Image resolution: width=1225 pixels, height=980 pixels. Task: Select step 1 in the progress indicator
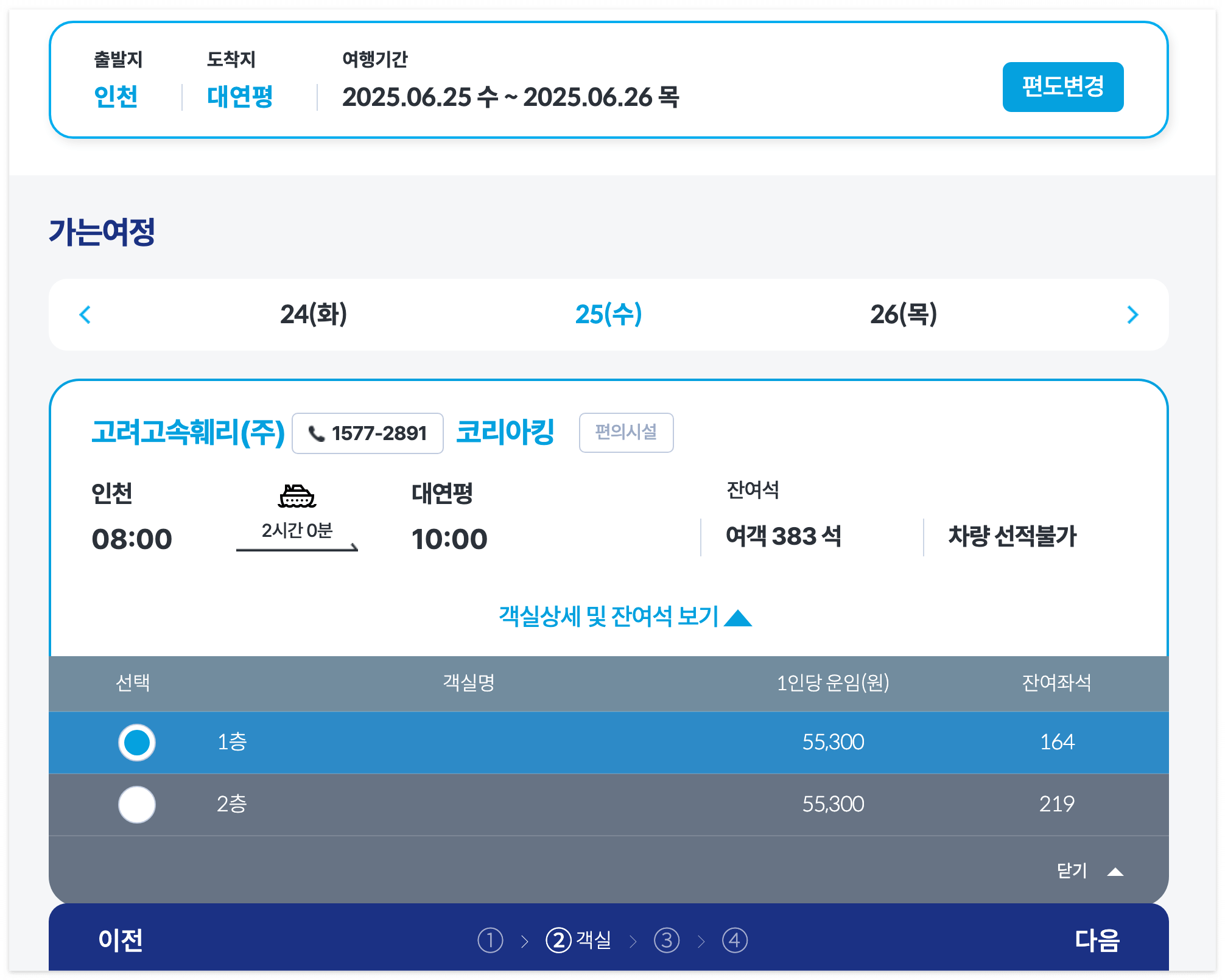pos(490,940)
